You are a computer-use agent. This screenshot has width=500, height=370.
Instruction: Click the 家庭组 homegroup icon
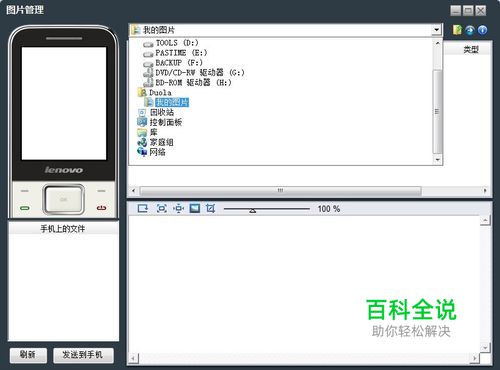(x=142, y=142)
